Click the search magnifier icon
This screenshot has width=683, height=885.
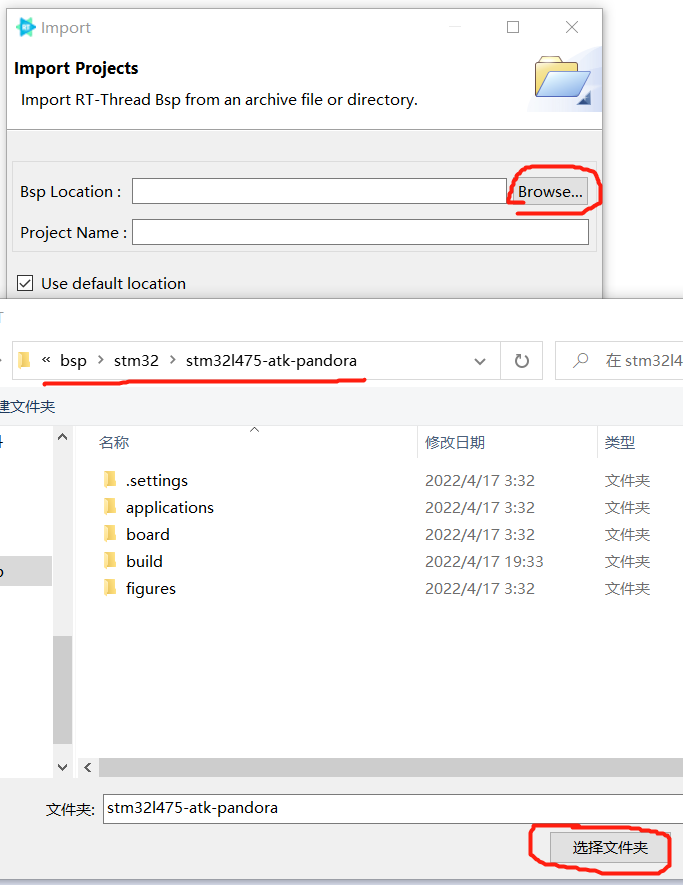(580, 360)
